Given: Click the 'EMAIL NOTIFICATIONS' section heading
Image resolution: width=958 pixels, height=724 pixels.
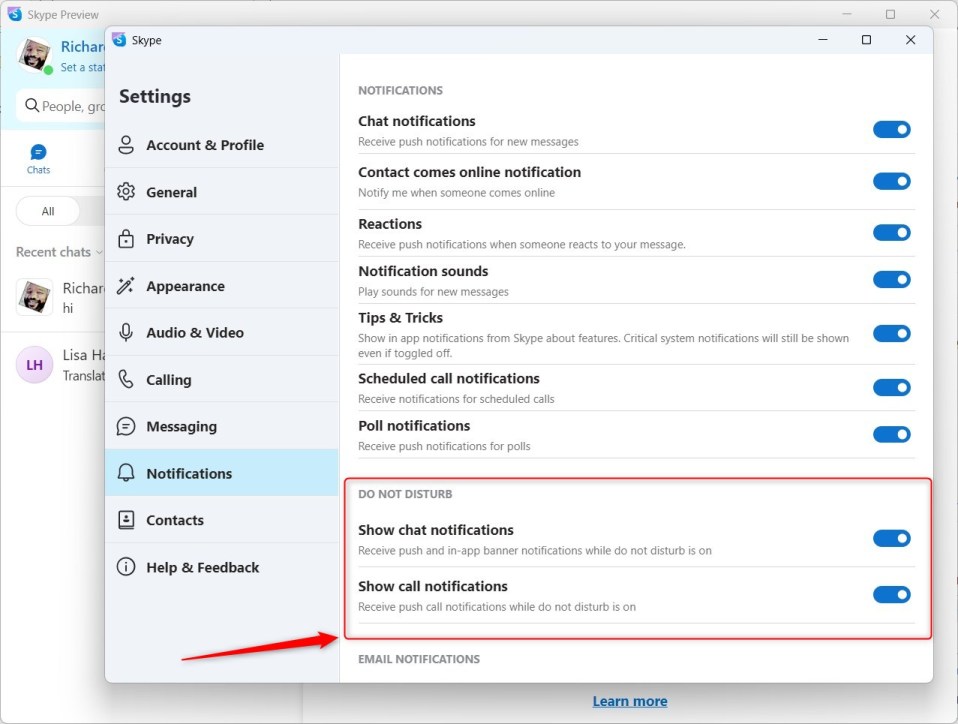Looking at the screenshot, I should click(419, 659).
